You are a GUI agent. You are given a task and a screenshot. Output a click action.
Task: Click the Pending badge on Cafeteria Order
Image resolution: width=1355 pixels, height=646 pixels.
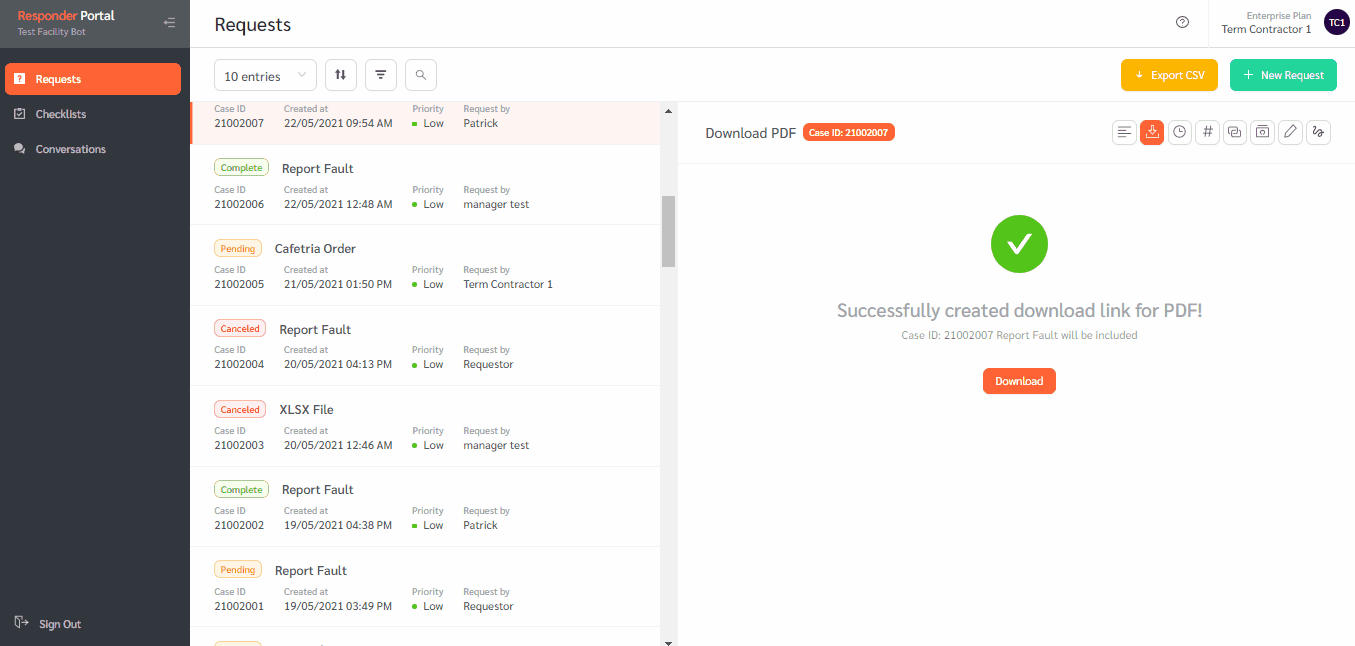(238, 248)
